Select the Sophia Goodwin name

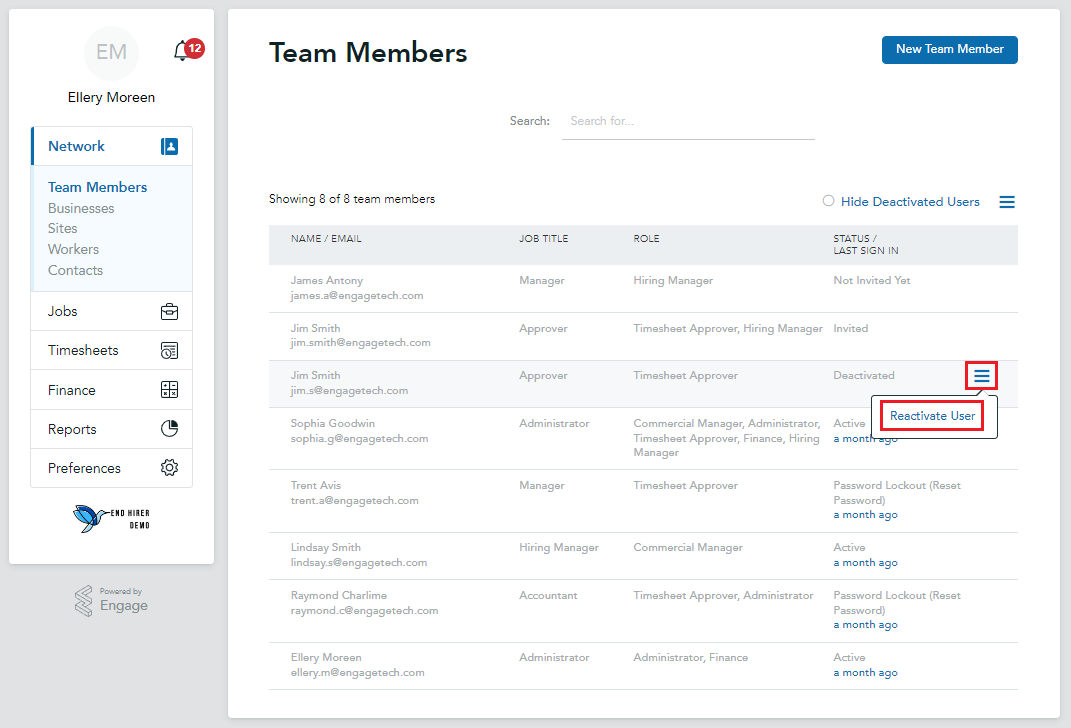(x=333, y=423)
